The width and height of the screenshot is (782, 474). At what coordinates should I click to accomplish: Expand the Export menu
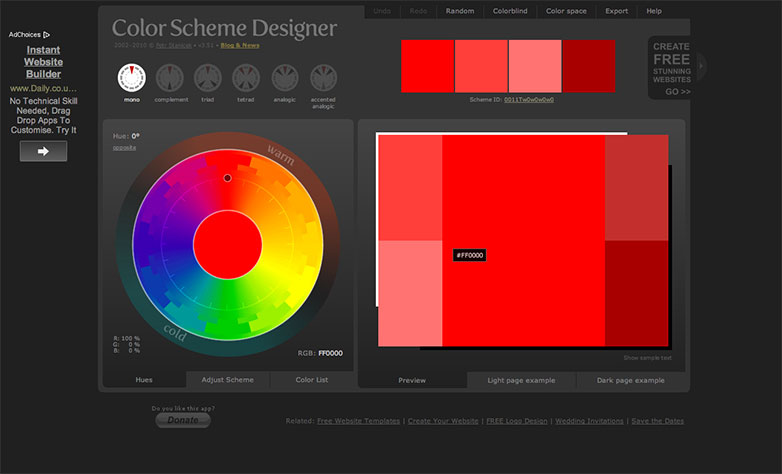[x=617, y=11]
